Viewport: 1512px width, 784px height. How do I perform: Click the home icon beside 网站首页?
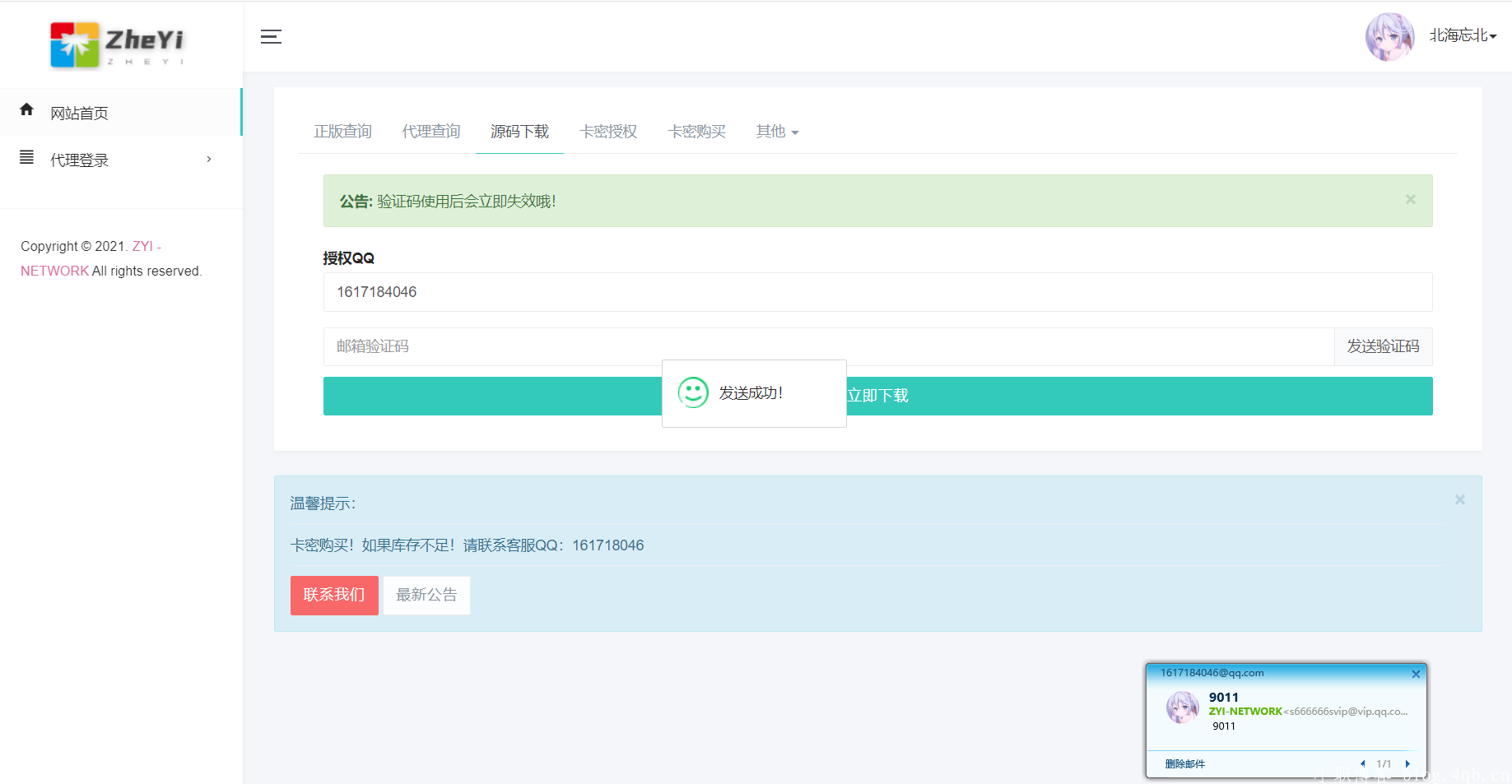click(x=27, y=109)
